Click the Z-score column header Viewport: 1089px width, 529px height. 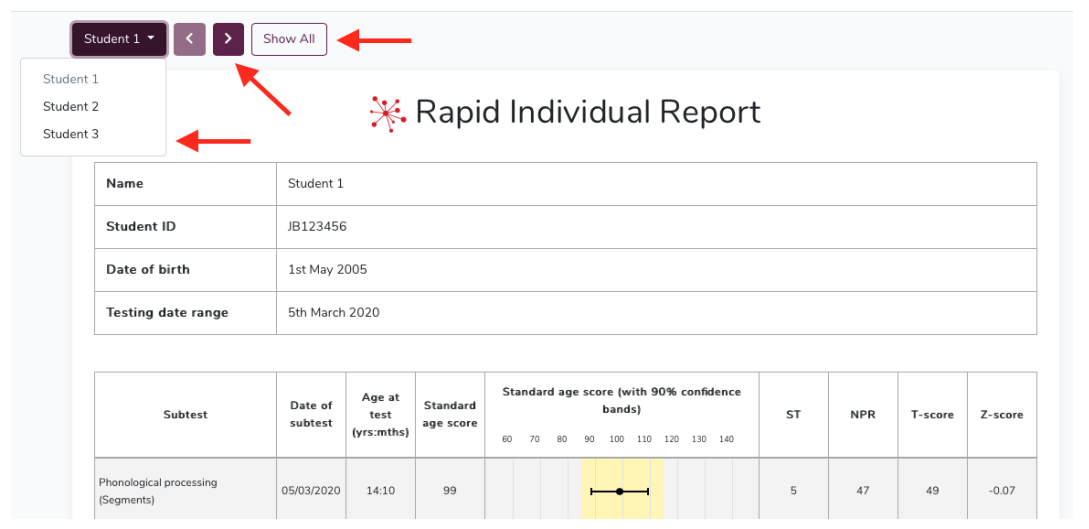(x=1002, y=414)
